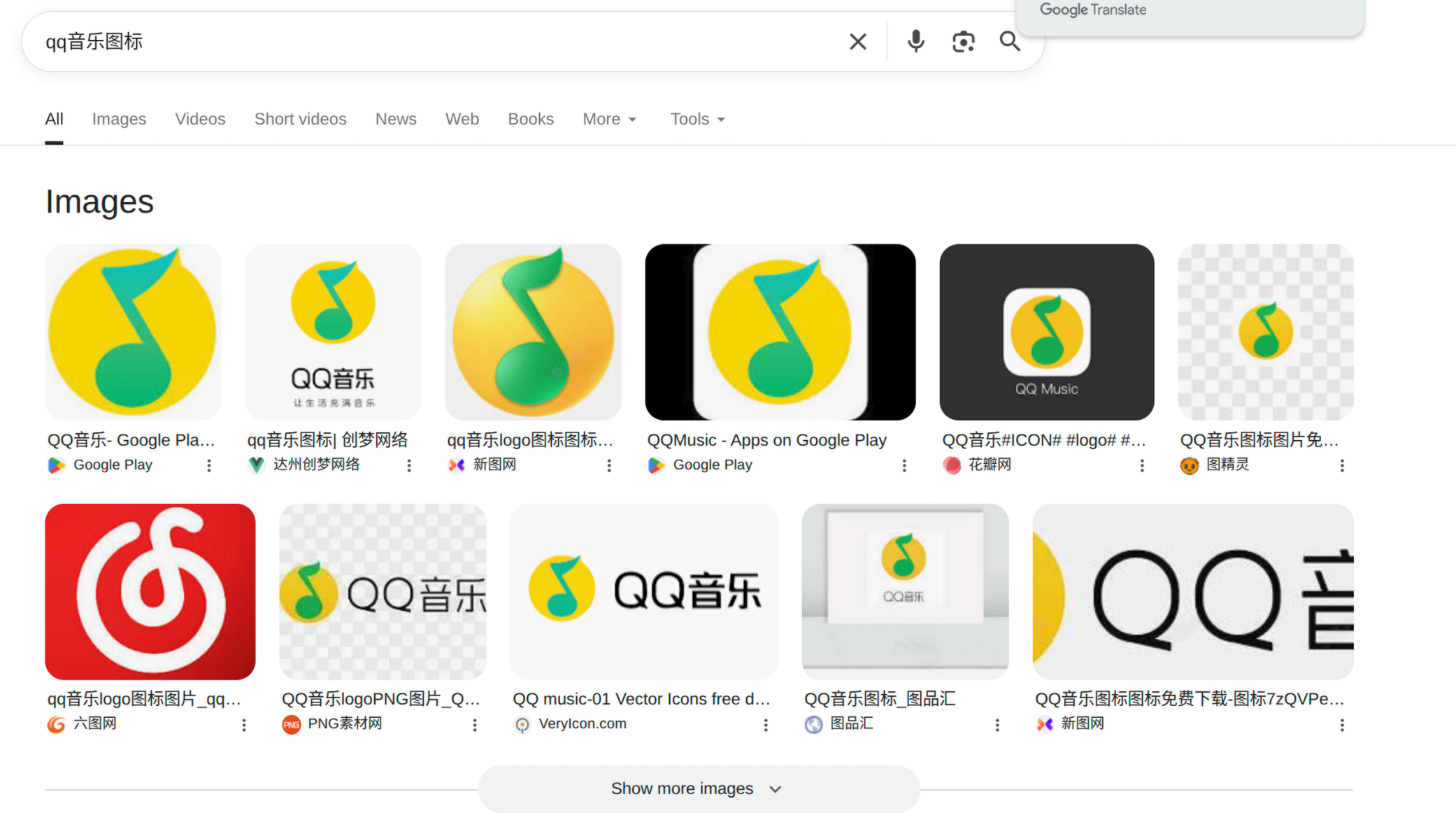Click 新图网 favicon under qq音乐logo图标图标
1456x813 pixels.
(x=457, y=465)
